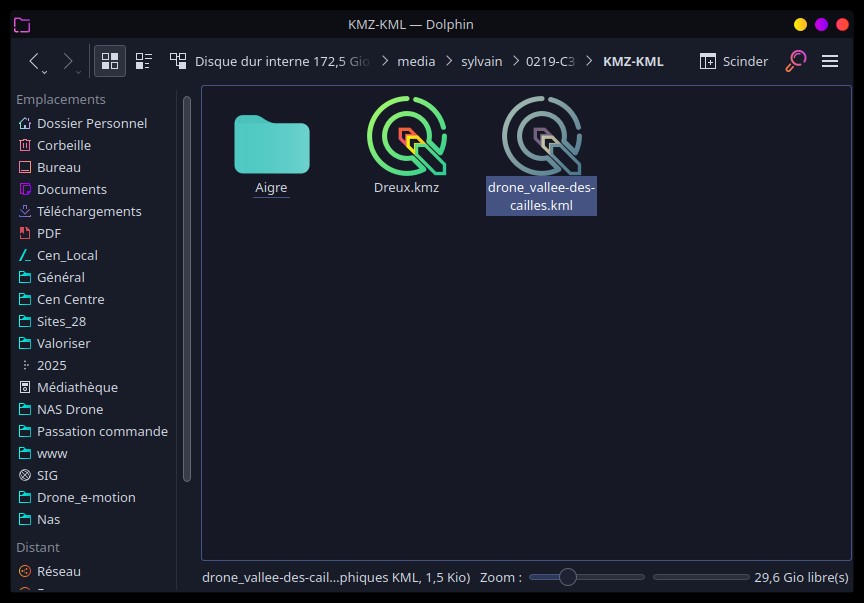
Task: Select the Dreux.kmz file icon
Action: tap(406, 136)
